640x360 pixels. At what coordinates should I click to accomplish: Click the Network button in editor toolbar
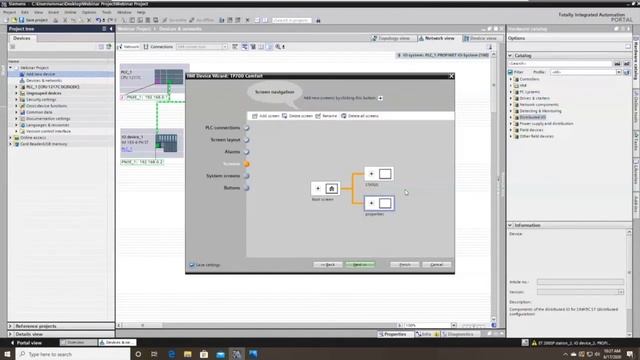click(129, 47)
